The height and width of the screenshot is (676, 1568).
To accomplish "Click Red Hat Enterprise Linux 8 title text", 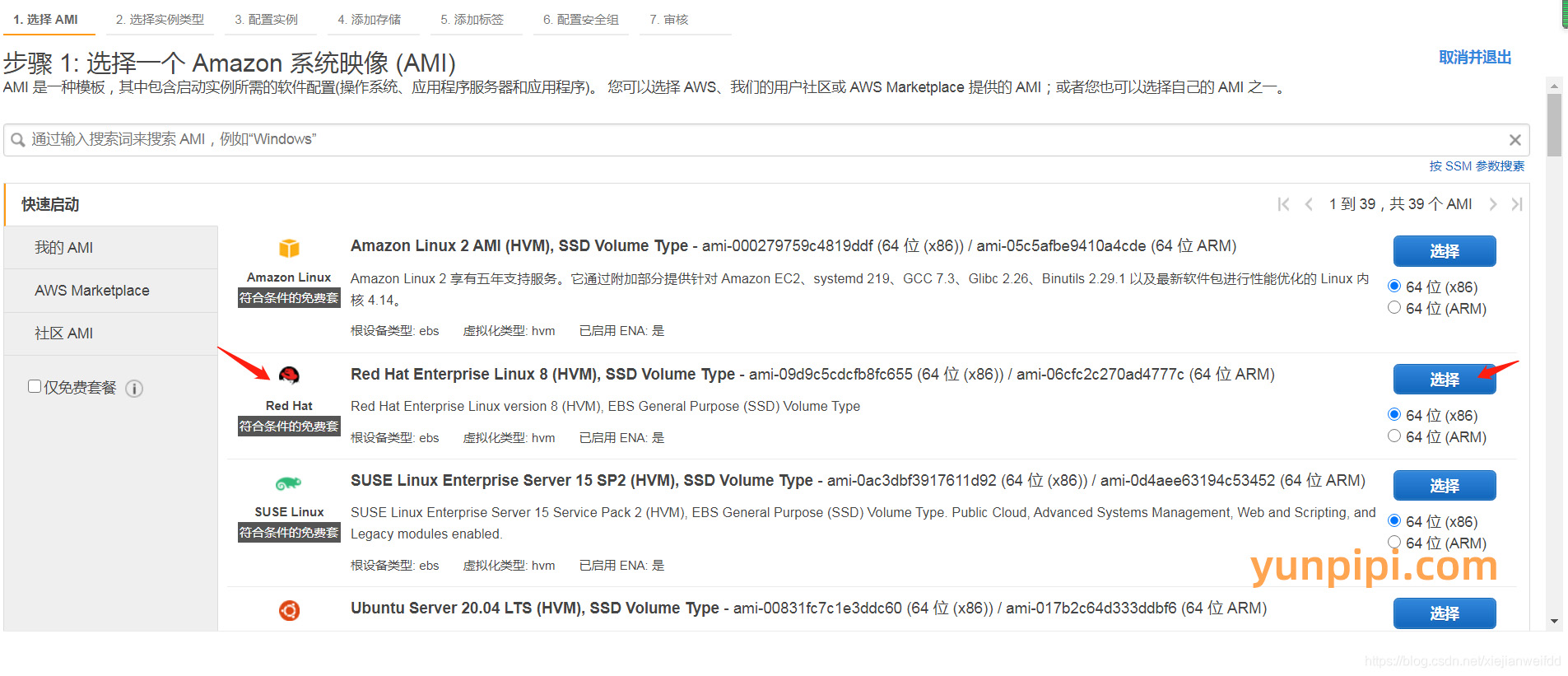I will click(542, 375).
